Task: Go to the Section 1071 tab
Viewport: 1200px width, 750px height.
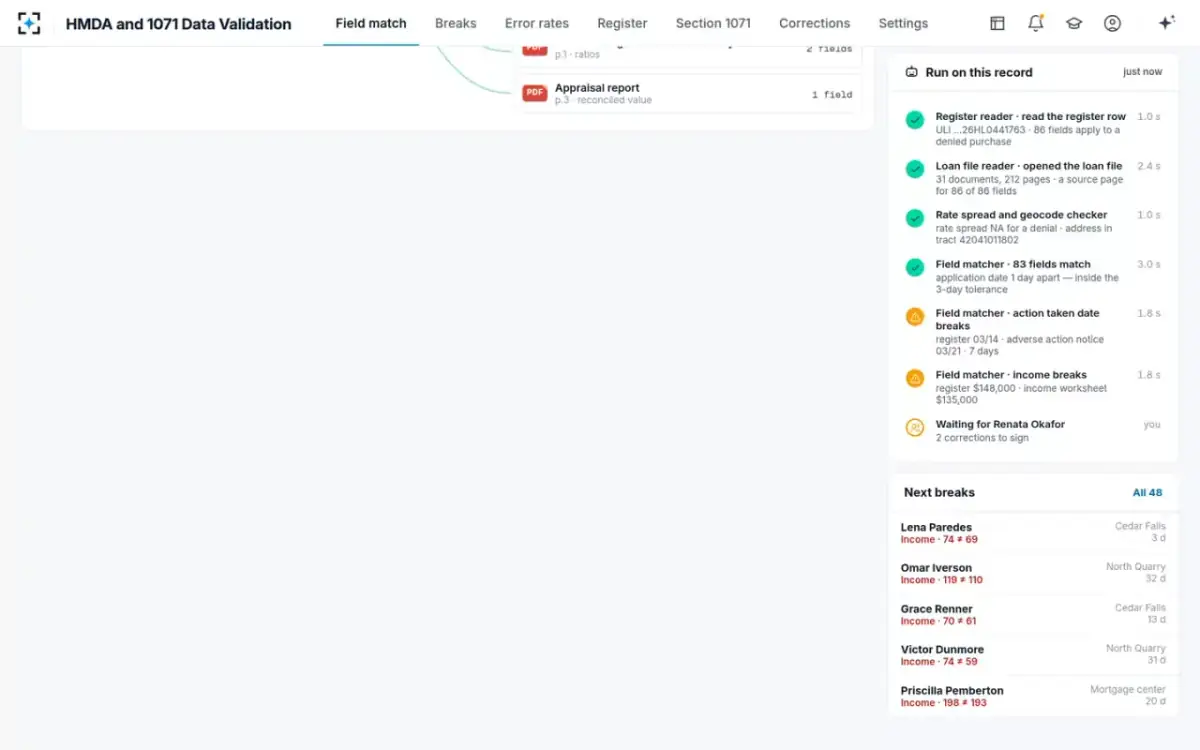Action: pos(713,23)
